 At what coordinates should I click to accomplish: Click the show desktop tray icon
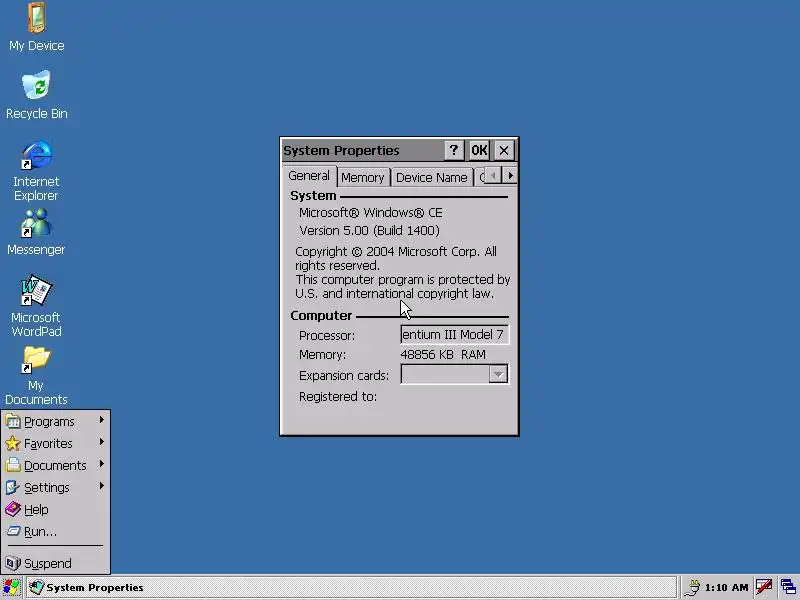point(788,587)
